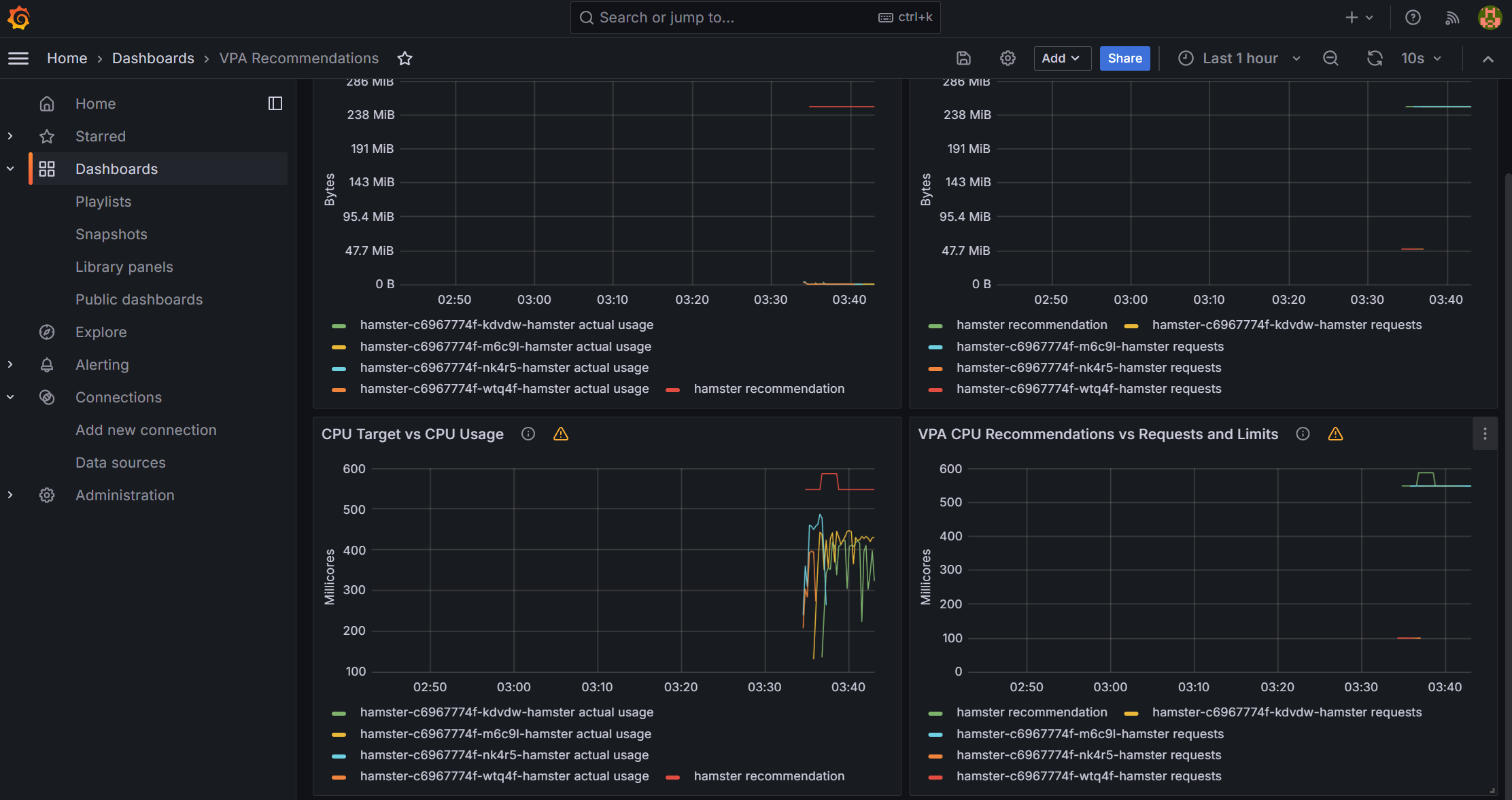Open the news feed RSS icon
This screenshot has width=1512, height=800.
tap(1452, 18)
